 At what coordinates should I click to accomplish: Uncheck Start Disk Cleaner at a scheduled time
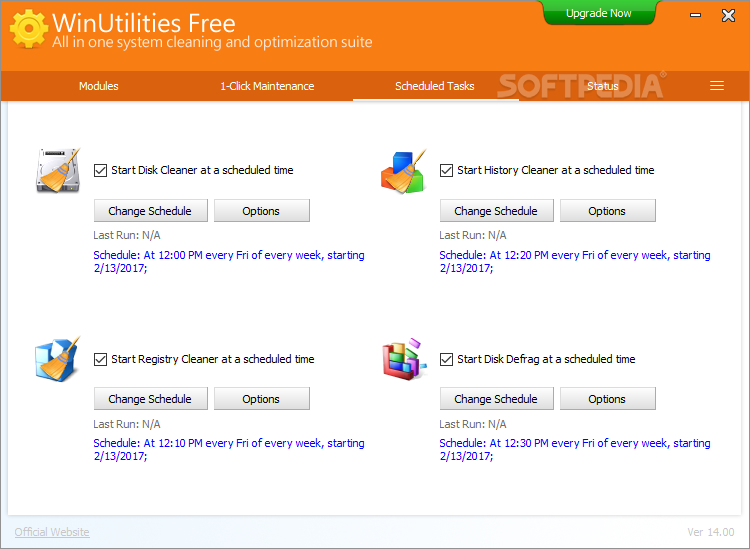[100, 170]
